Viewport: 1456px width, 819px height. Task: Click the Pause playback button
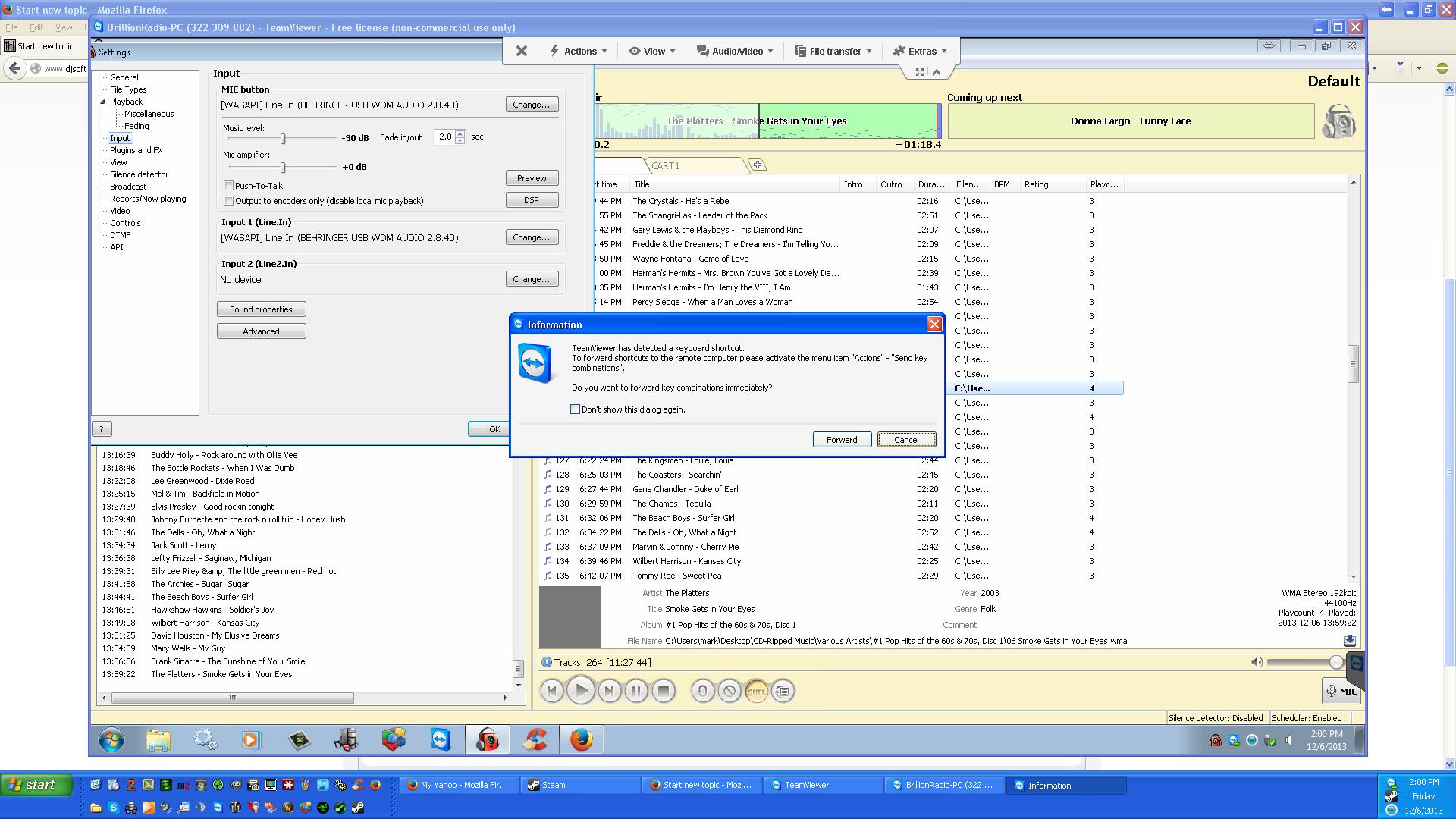tap(636, 691)
